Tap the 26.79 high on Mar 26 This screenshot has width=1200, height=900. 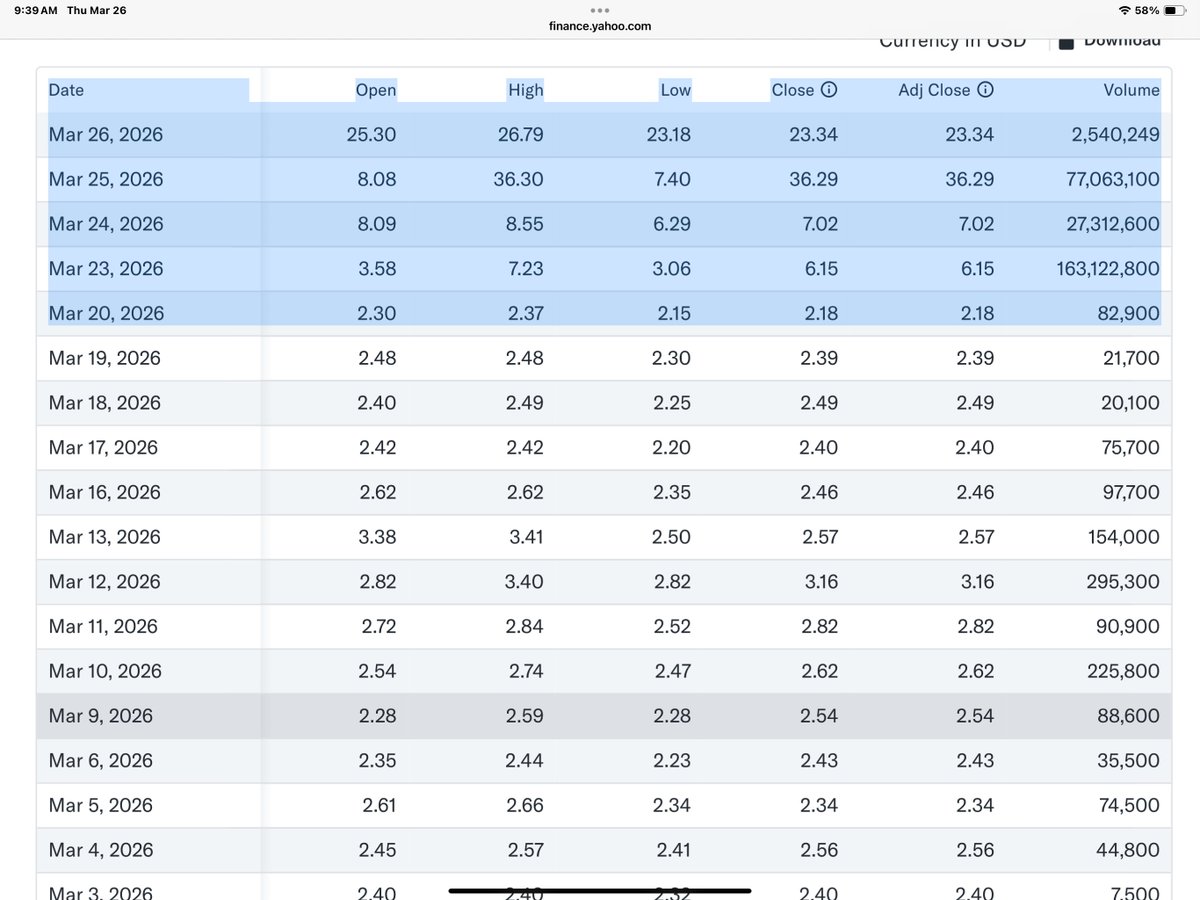521,134
